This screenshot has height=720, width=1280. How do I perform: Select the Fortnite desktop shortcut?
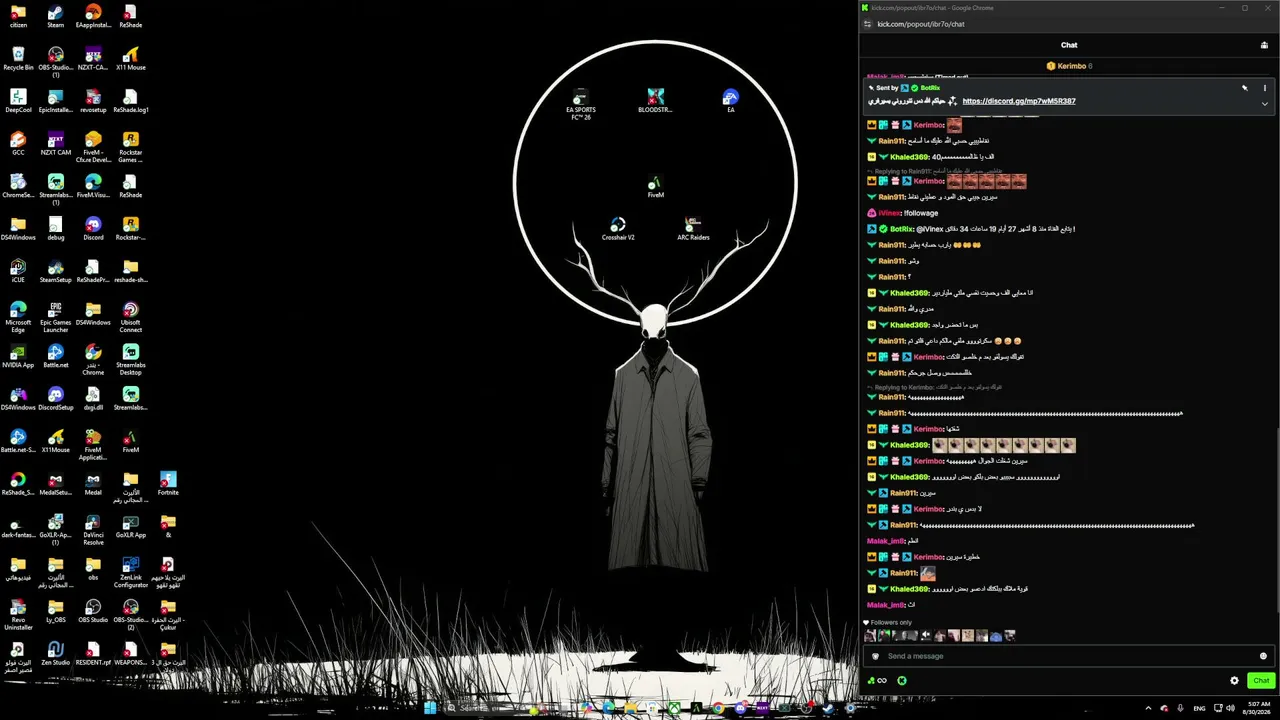coord(168,484)
